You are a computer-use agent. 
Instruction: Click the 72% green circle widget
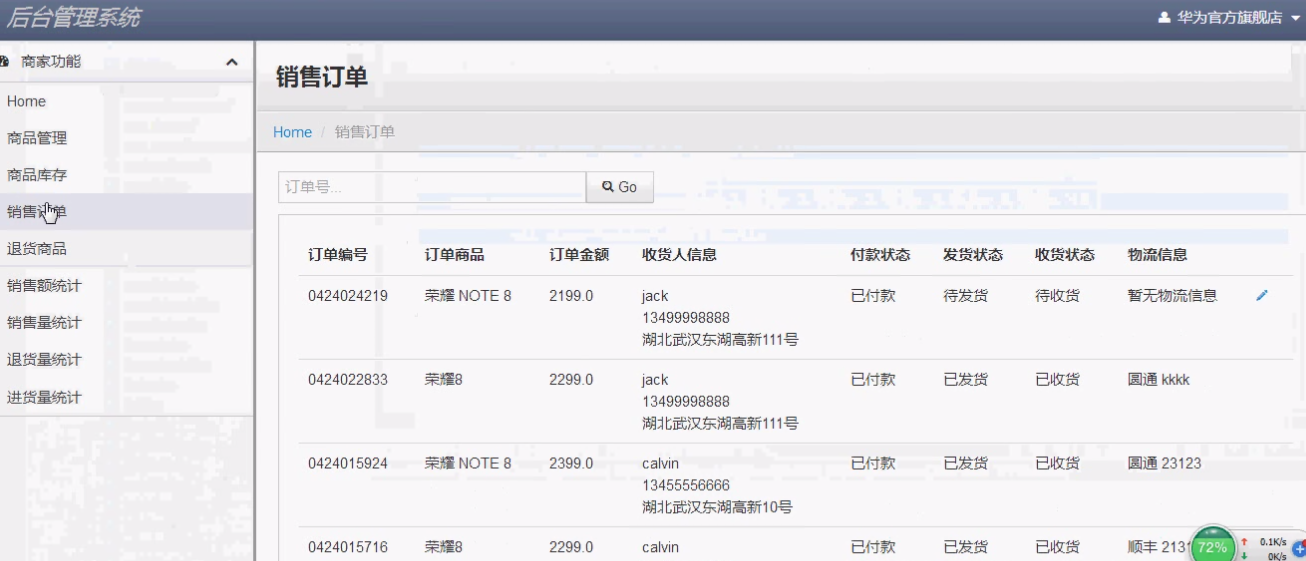tap(1212, 546)
